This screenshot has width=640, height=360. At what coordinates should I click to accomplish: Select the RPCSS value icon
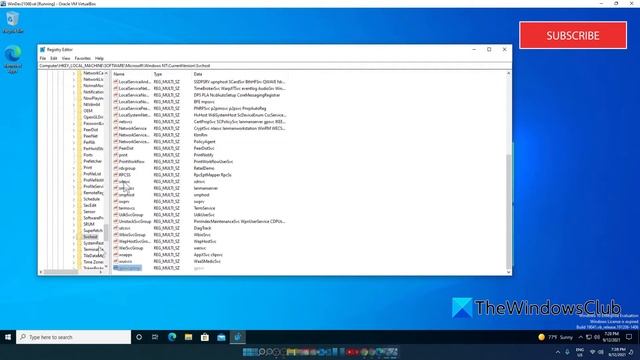[116, 175]
